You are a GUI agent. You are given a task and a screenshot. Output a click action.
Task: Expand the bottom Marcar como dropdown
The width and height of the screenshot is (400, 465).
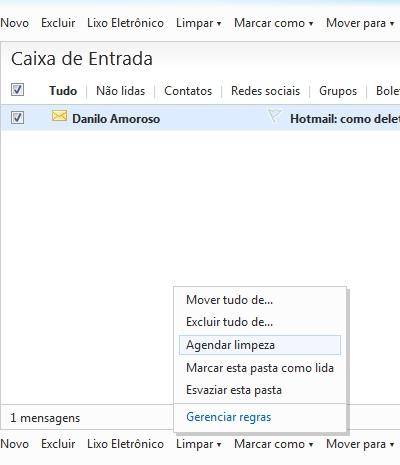274,444
